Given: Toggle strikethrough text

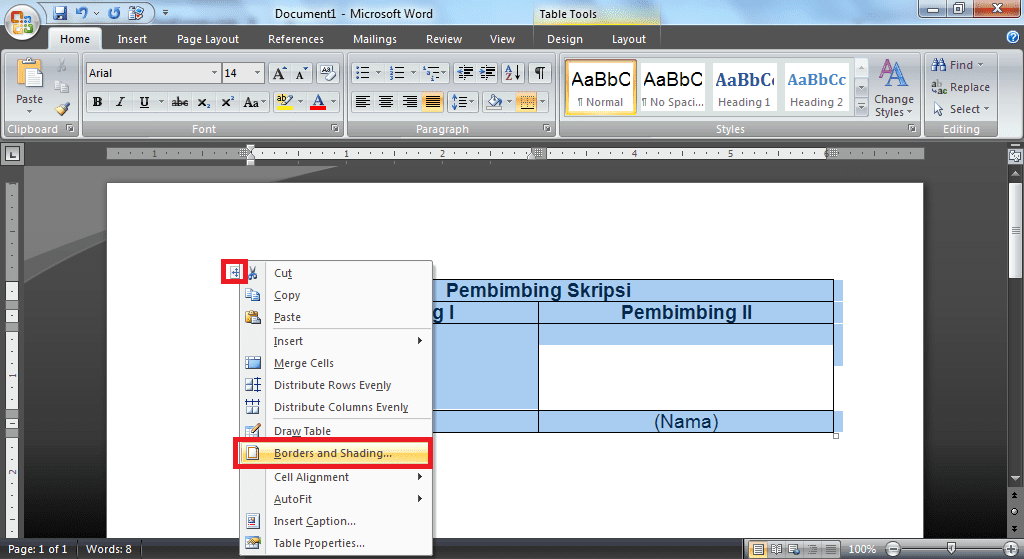Looking at the screenshot, I should pos(180,102).
